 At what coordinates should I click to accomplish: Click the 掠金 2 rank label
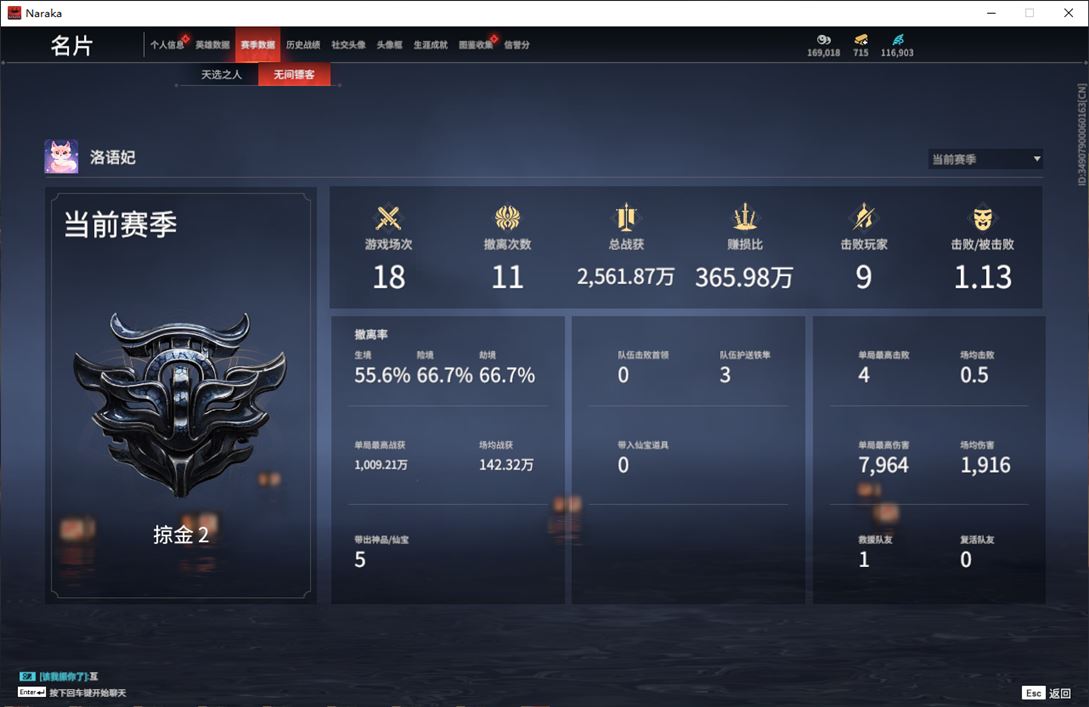coord(181,535)
